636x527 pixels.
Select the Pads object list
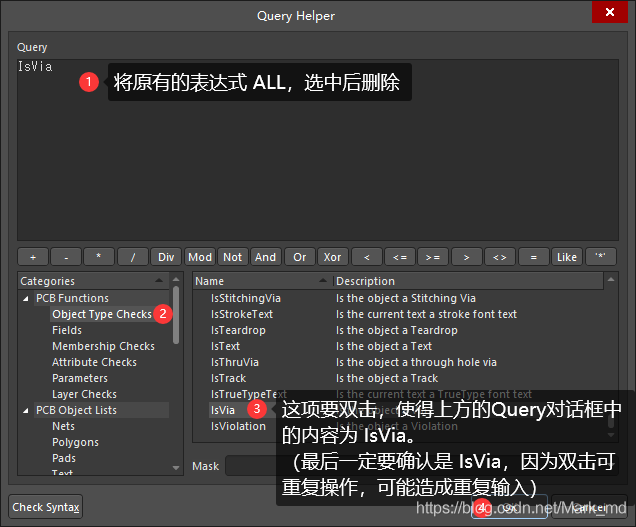pos(64,458)
